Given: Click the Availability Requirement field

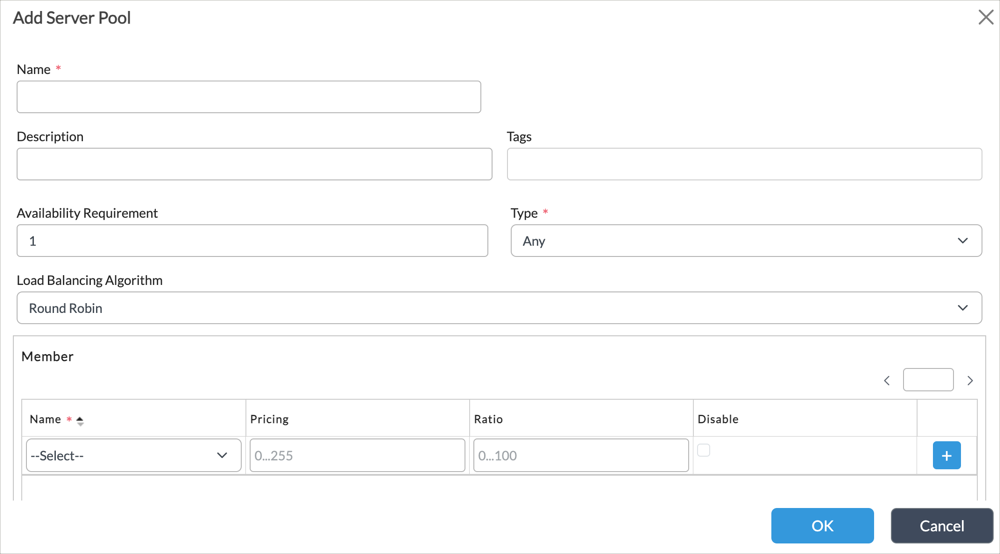Looking at the screenshot, I should point(252,241).
